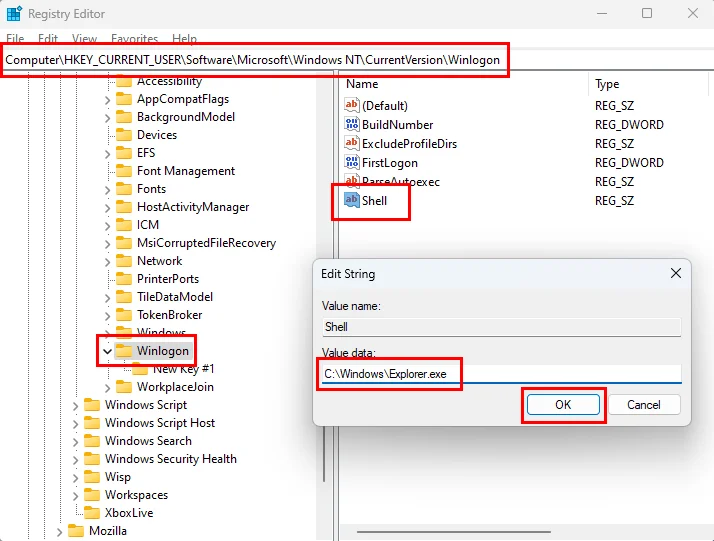Screen dimensions: 714x541
Task: Select the (Default) string value icon
Action: coord(352,105)
